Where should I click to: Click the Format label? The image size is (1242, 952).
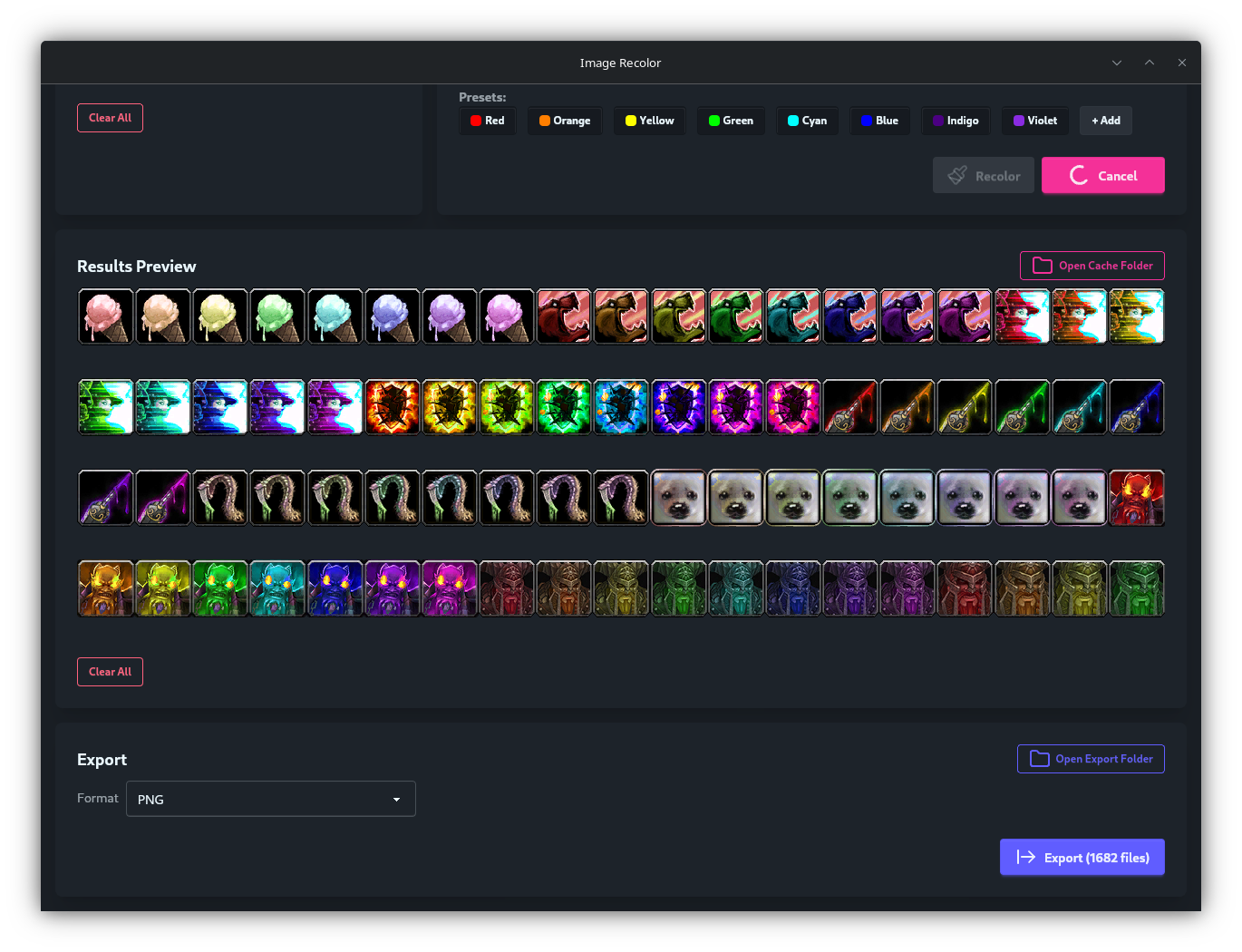click(x=98, y=798)
